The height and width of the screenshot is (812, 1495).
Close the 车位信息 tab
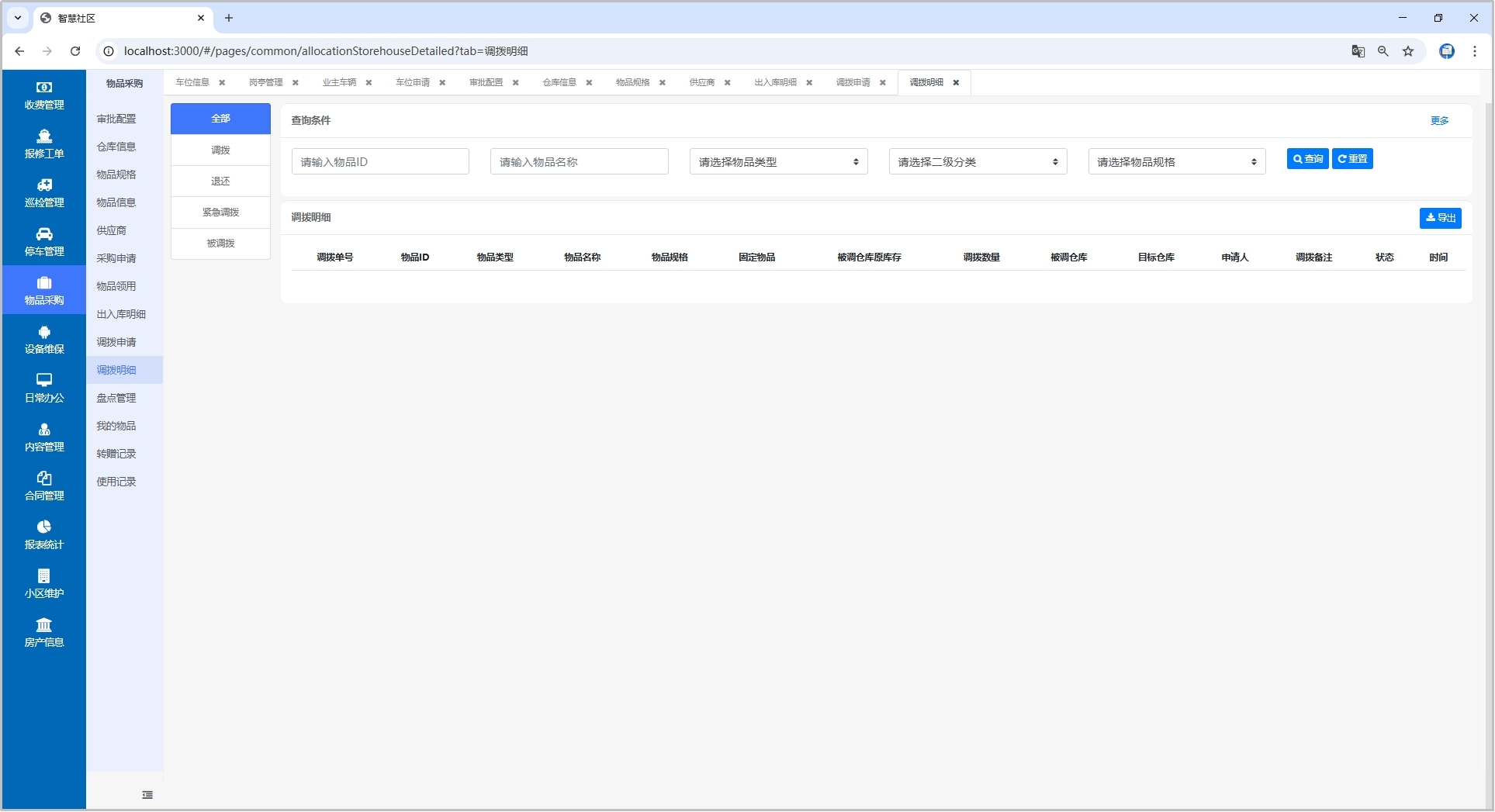pos(222,83)
